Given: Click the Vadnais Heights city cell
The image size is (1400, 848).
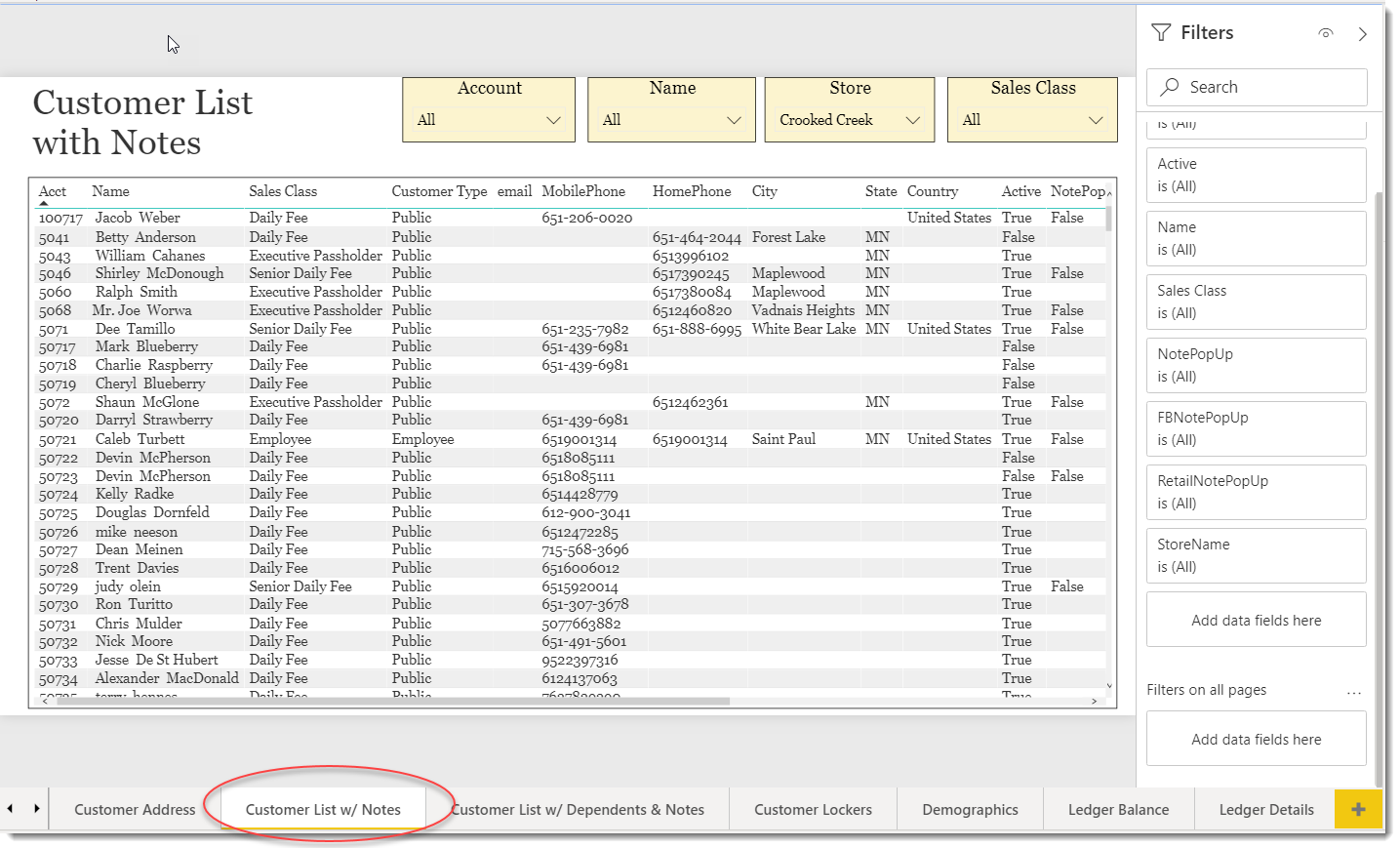Looking at the screenshot, I should click(803, 310).
